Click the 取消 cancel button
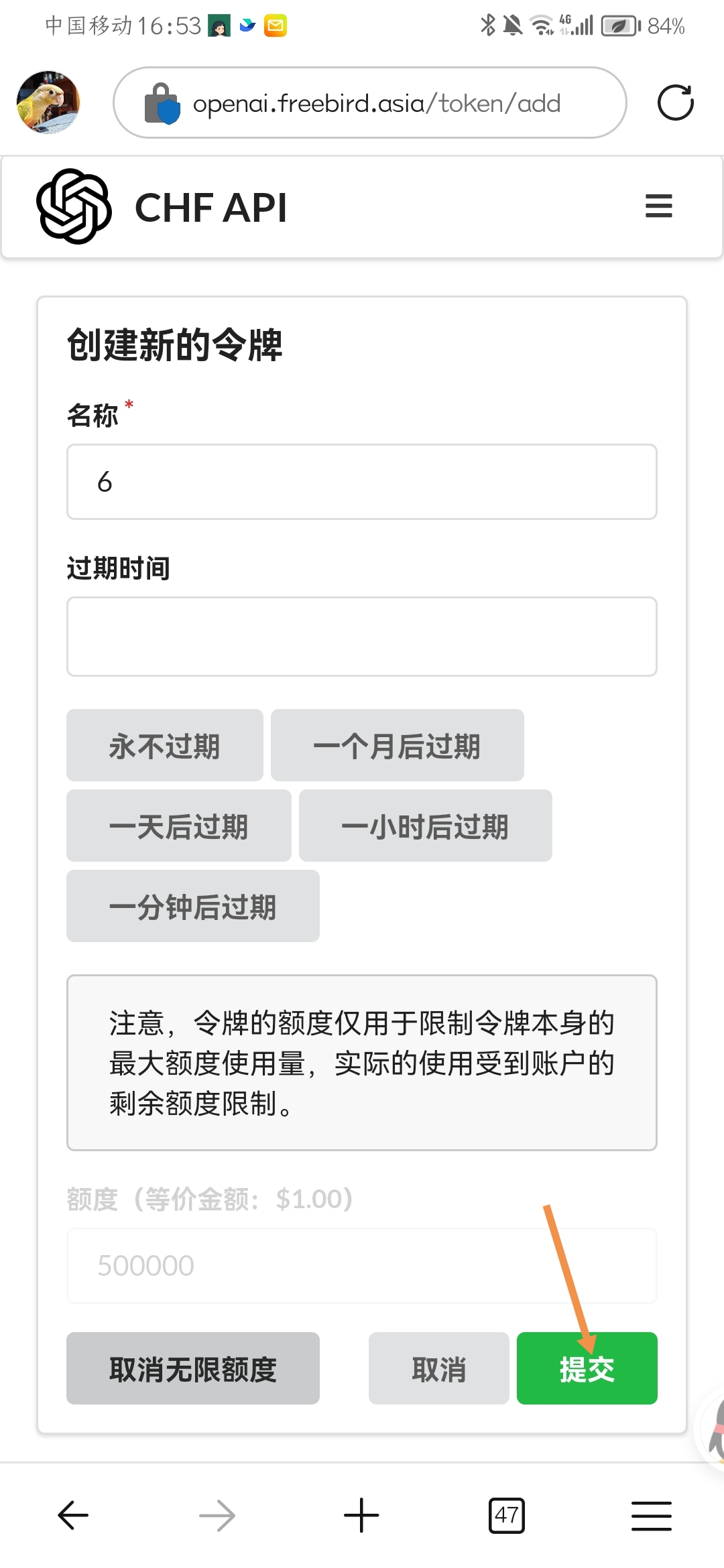 [x=439, y=1368]
